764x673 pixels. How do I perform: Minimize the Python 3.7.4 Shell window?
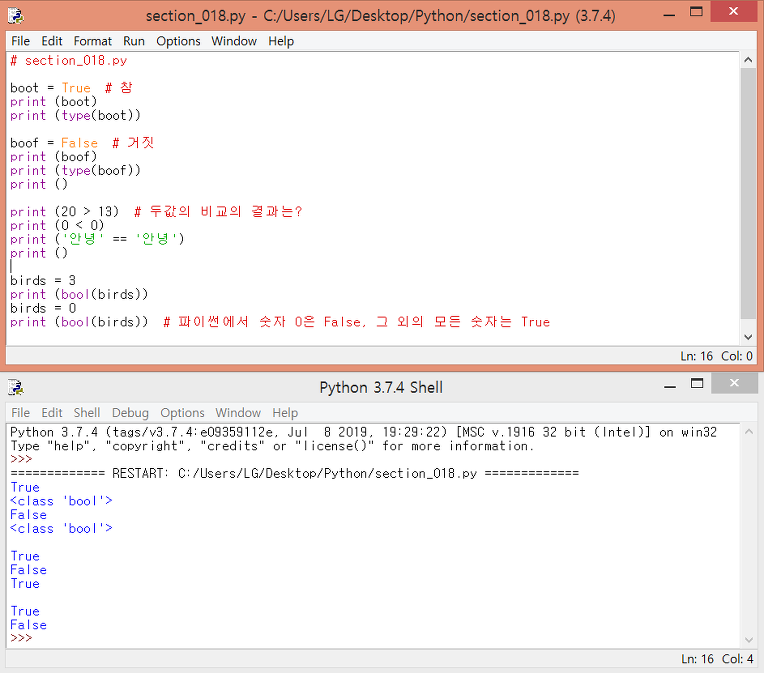coord(670,386)
